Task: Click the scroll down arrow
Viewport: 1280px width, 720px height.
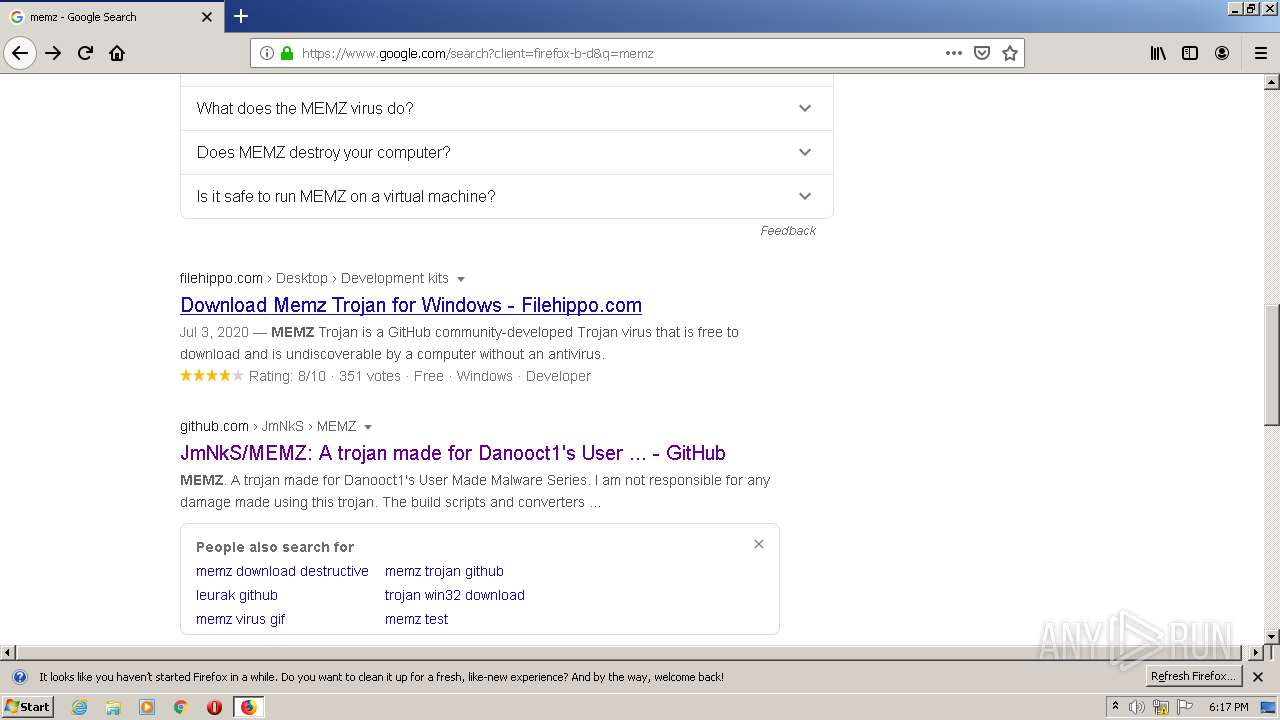Action: 1272,637
